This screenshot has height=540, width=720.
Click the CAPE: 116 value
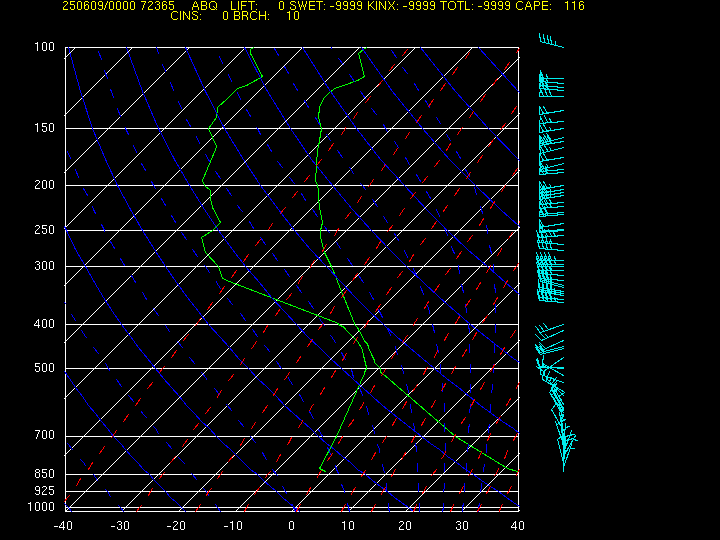pyautogui.click(x=550, y=6)
